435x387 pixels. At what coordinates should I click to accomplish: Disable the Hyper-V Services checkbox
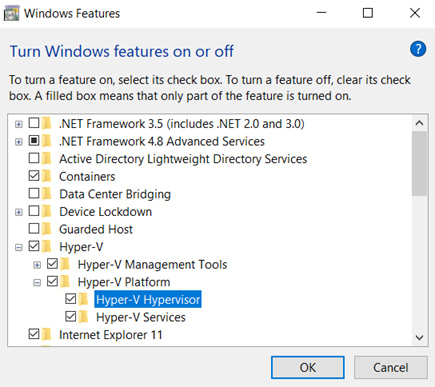coord(71,316)
